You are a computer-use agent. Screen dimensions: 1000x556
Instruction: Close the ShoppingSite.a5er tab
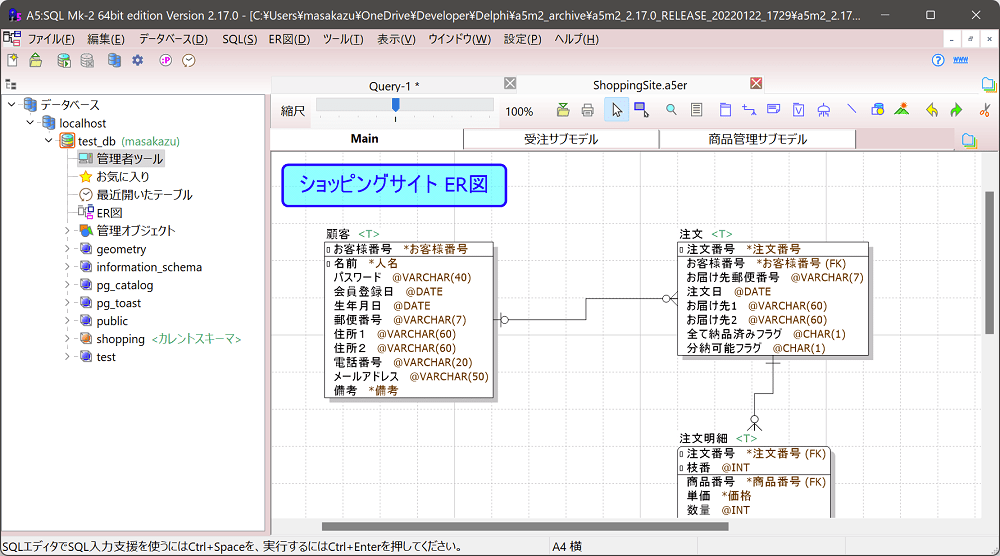pyautogui.click(x=756, y=83)
